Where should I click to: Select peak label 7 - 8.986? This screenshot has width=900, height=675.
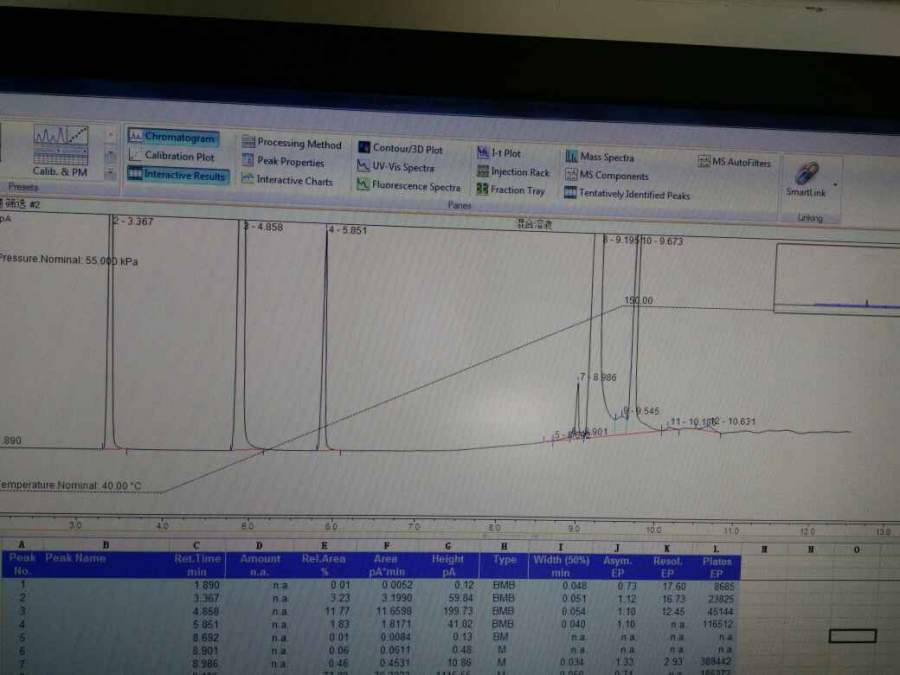[x=598, y=377]
